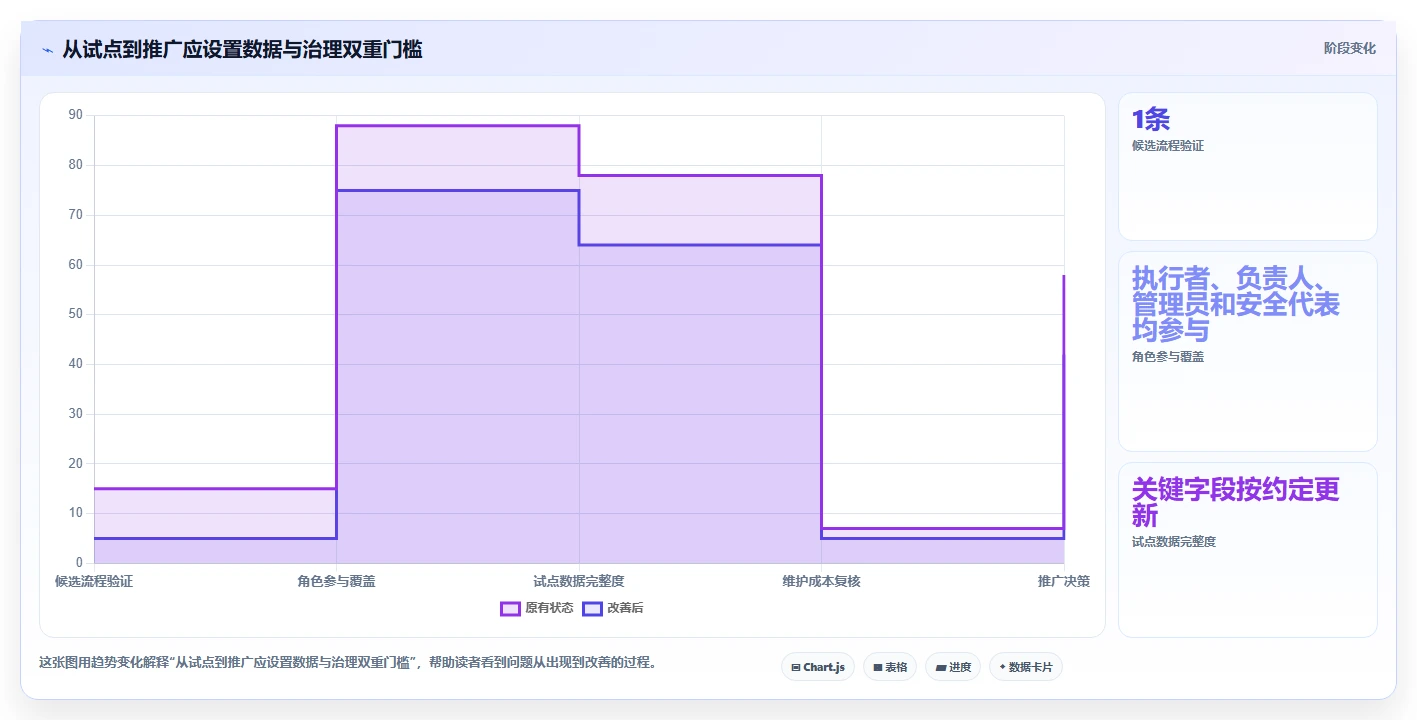Click the 角色参与覆盖 x-axis label
1417x720 pixels.
337,581
